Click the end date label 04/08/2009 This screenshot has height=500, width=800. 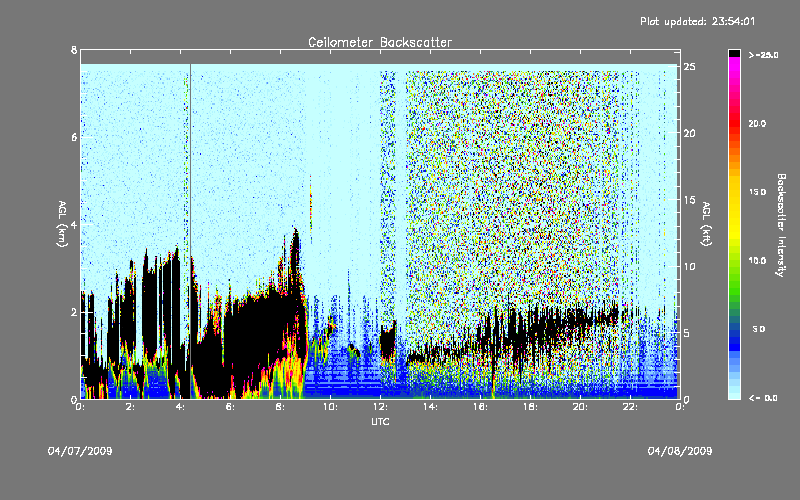[x=680, y=451]
